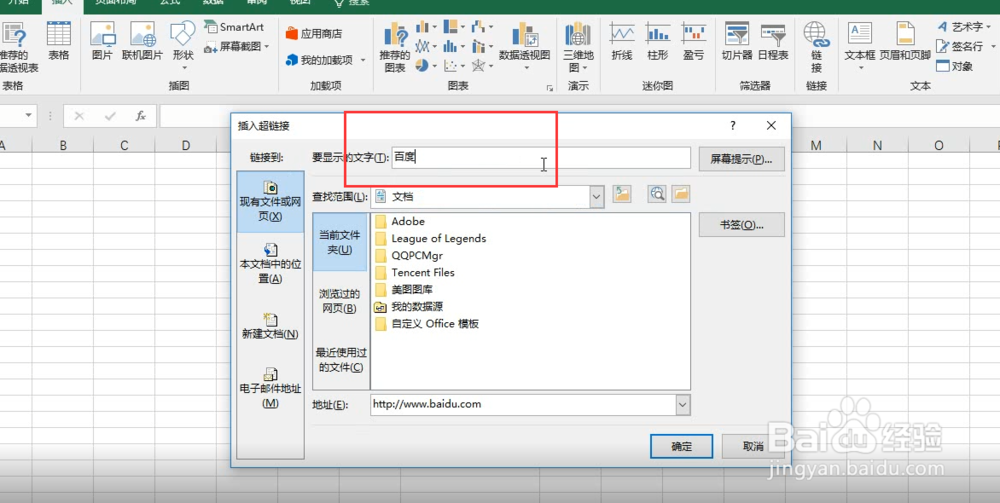
Task: Choose Recent Files (最近使用过的文件) view
Action: coord(341,360)
